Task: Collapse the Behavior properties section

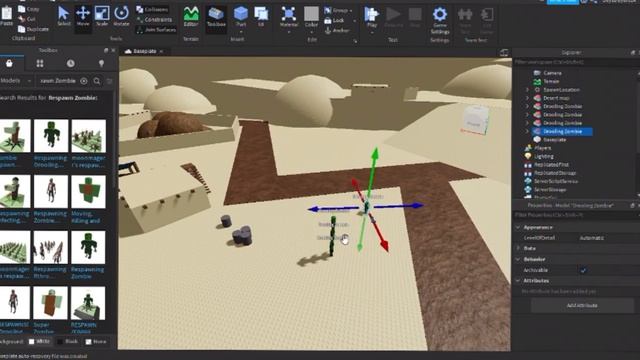Action: [x=518, y=259]
